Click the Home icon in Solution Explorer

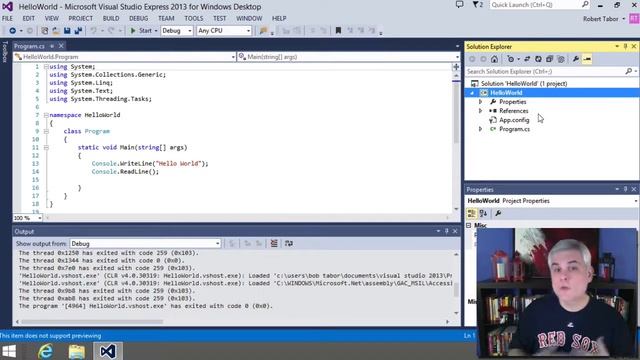pyautogui.click(x=494, y=59)
